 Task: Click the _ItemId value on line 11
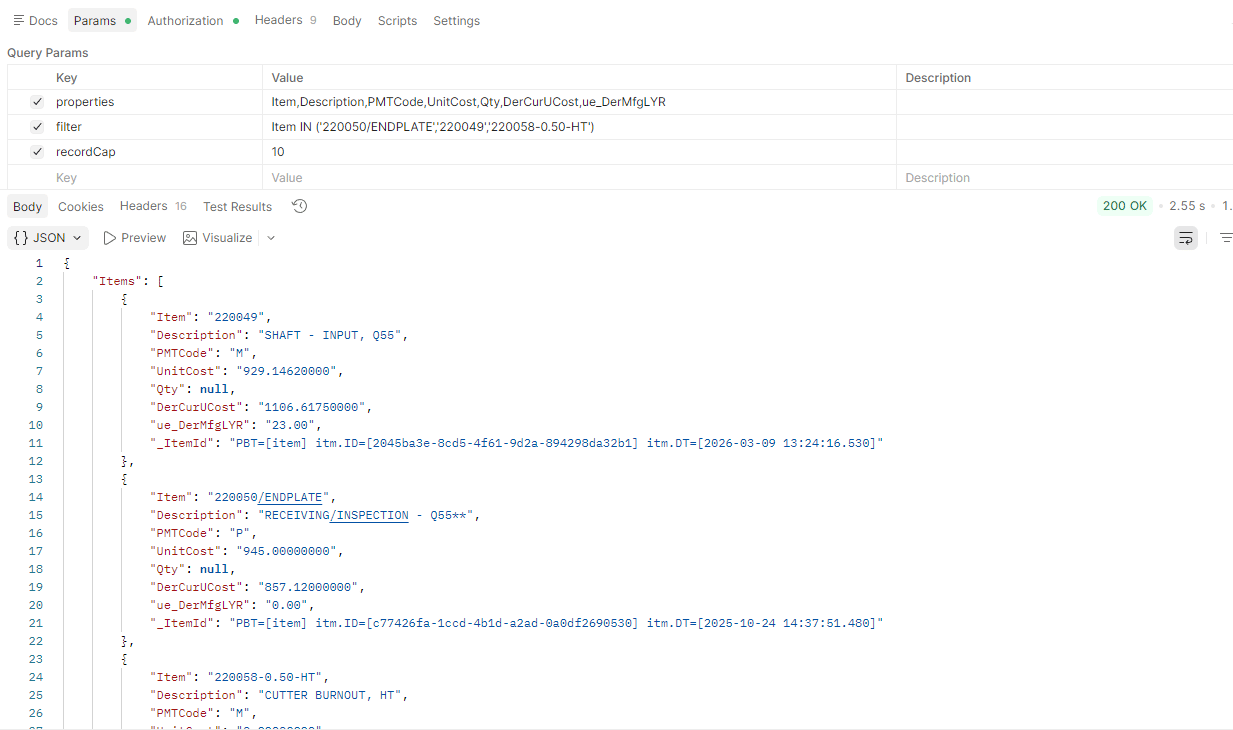(557, 443)
